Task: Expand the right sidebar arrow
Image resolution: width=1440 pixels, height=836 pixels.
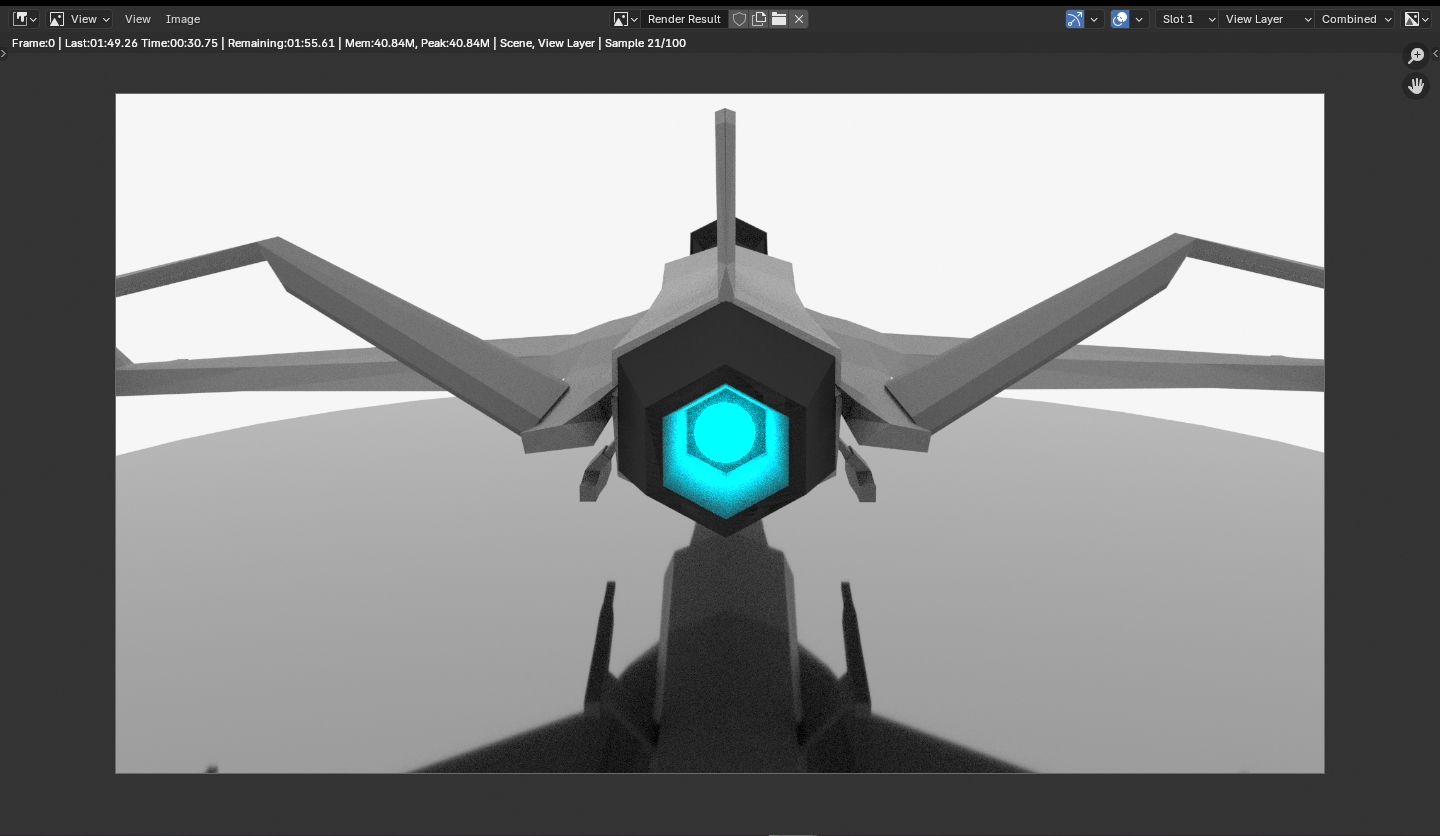Action: click(x=1436, y=54)
